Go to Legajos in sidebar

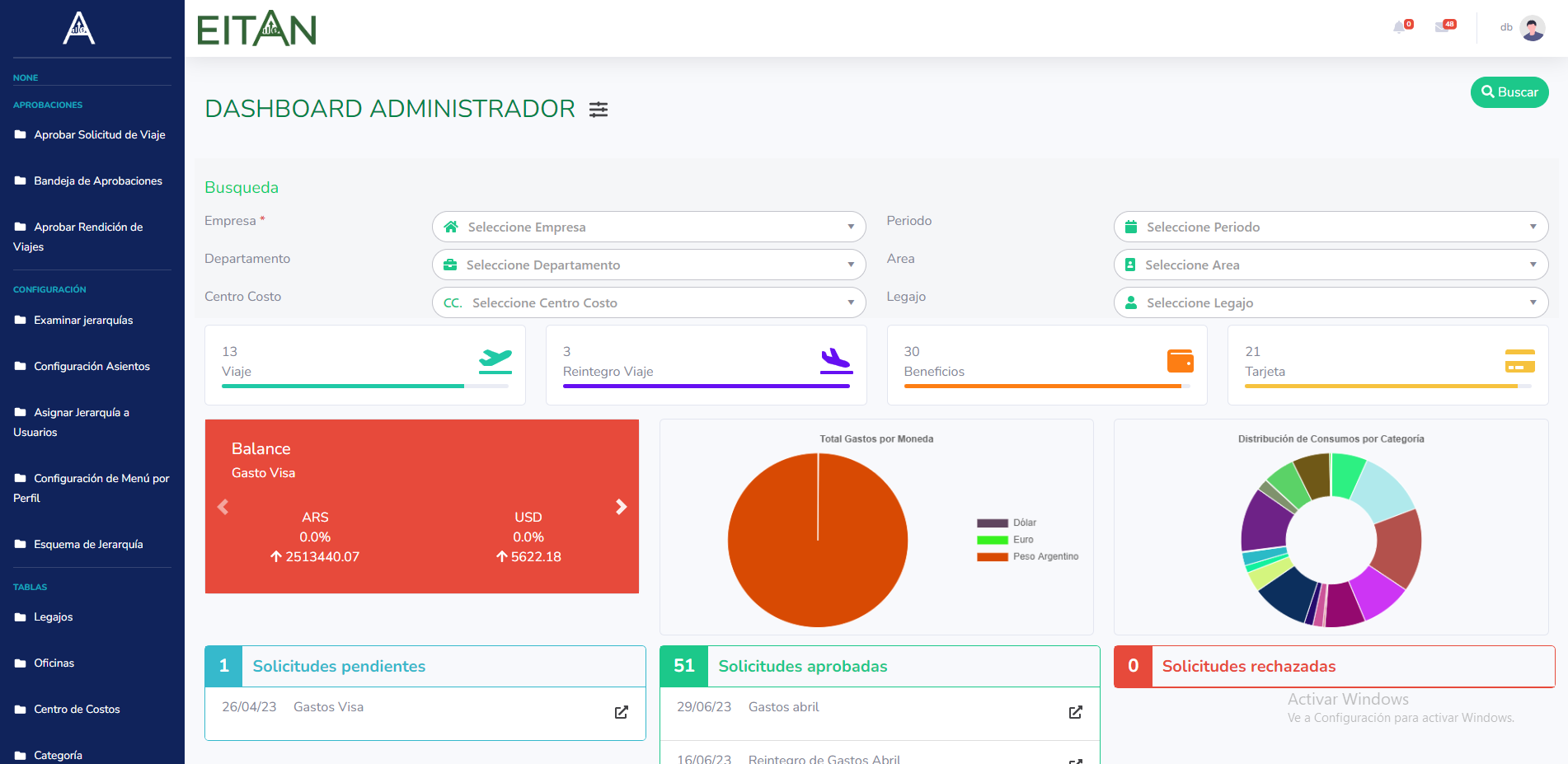point(53,617)
